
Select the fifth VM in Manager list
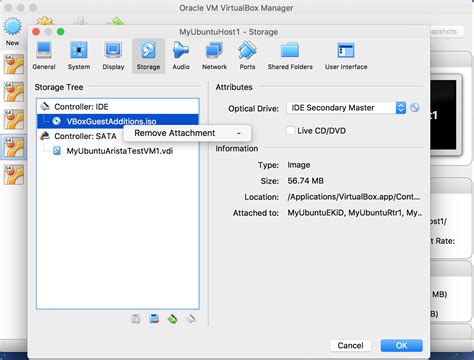point(14,174)
